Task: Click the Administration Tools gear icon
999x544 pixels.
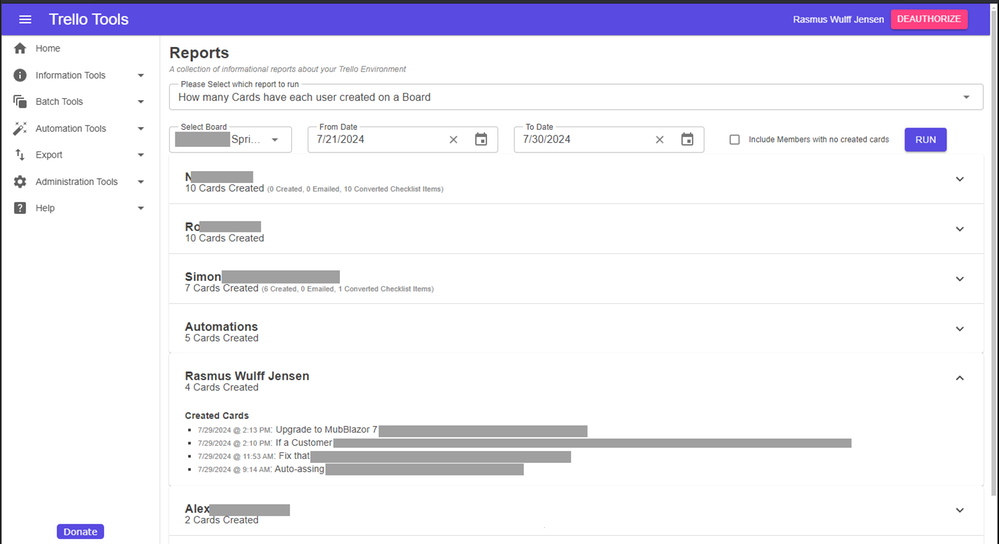Action: [x=20, y=182]
